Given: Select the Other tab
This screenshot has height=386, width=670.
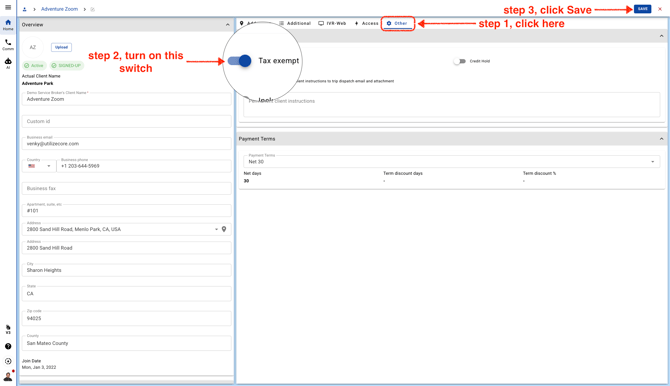Looking at the screenshot, I should pos(397,24).
